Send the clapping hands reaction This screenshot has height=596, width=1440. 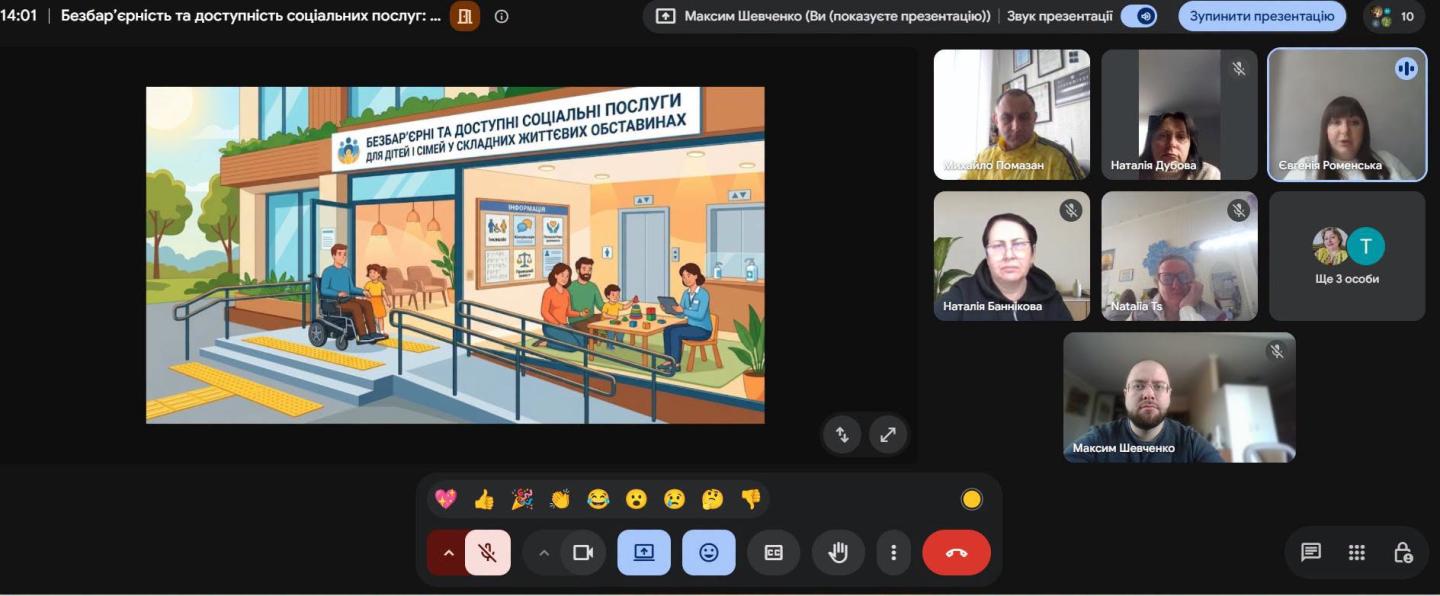(x=560, y=499)
